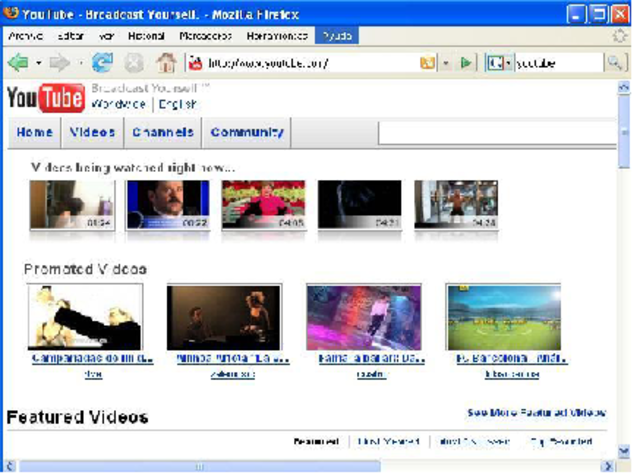Click the horizontal scrollbar right arrow
Screen dimensions: 640x475
click(608, 466)
